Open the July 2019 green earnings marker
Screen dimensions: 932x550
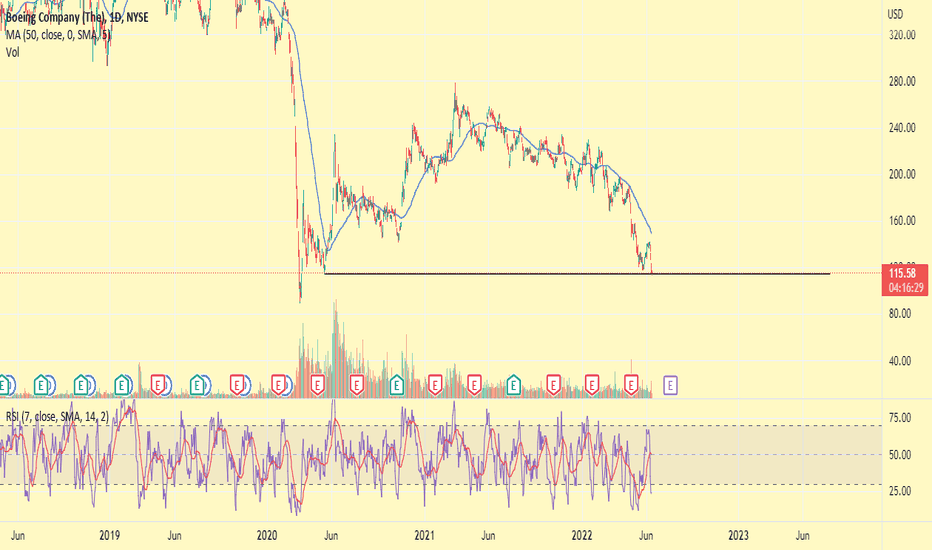tap(197, 385)
